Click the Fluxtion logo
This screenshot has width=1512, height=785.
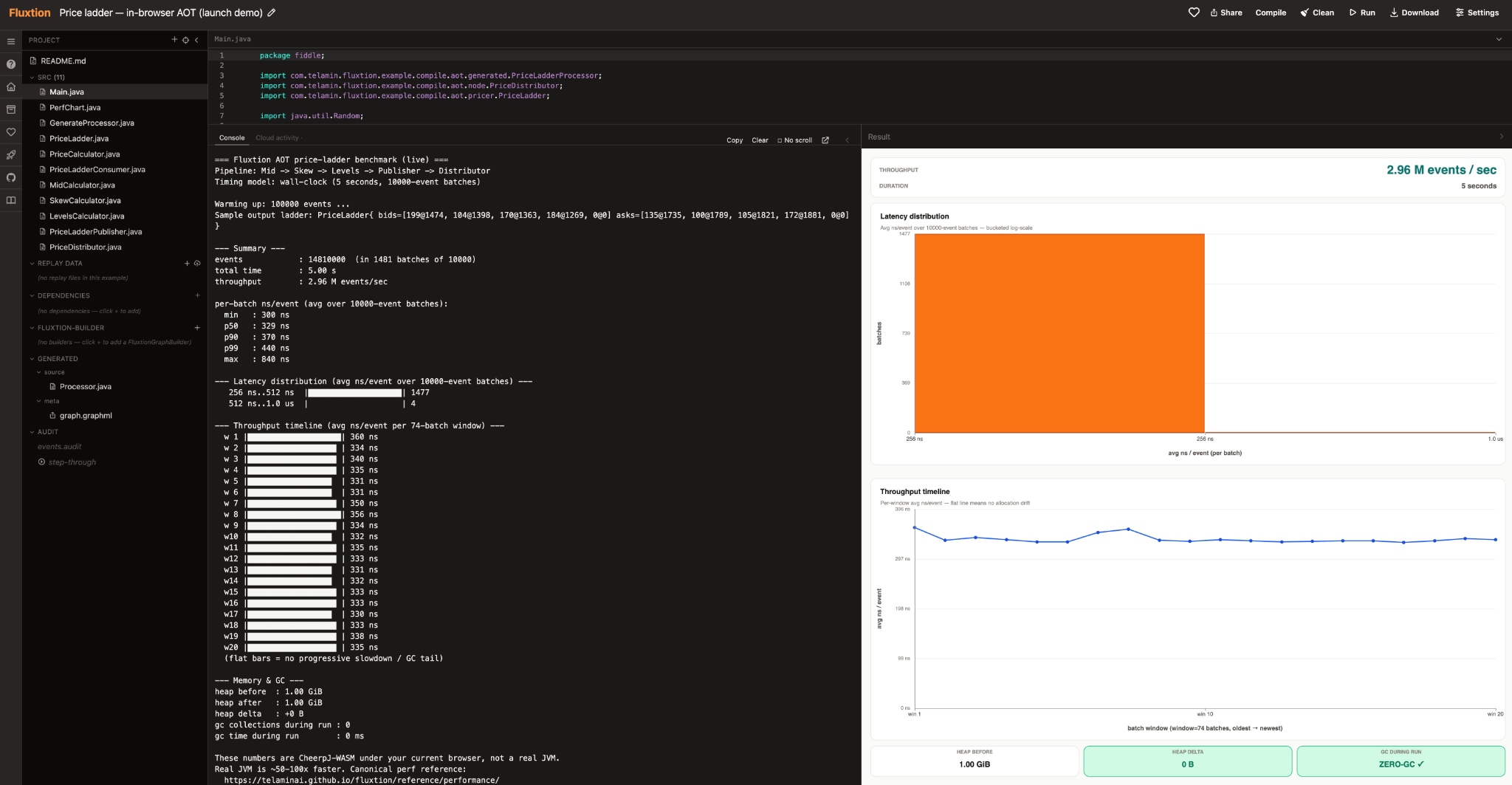(30, 13)
